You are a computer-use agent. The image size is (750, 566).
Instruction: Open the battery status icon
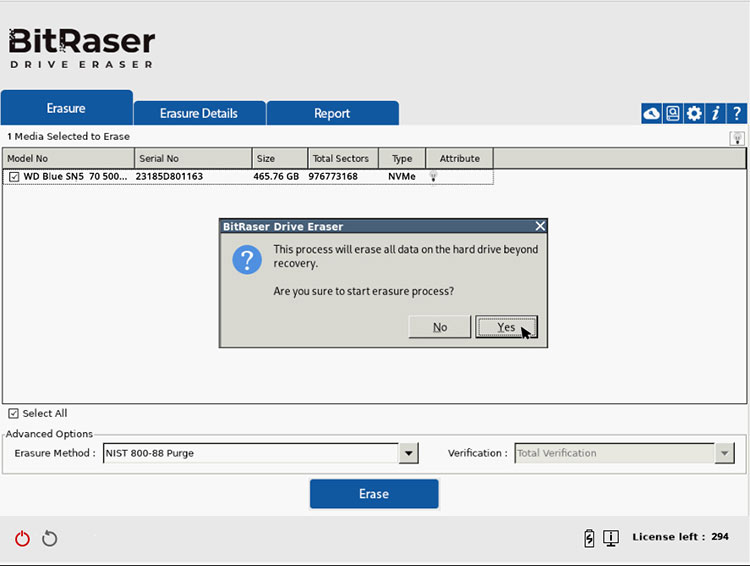pos(589,538)
